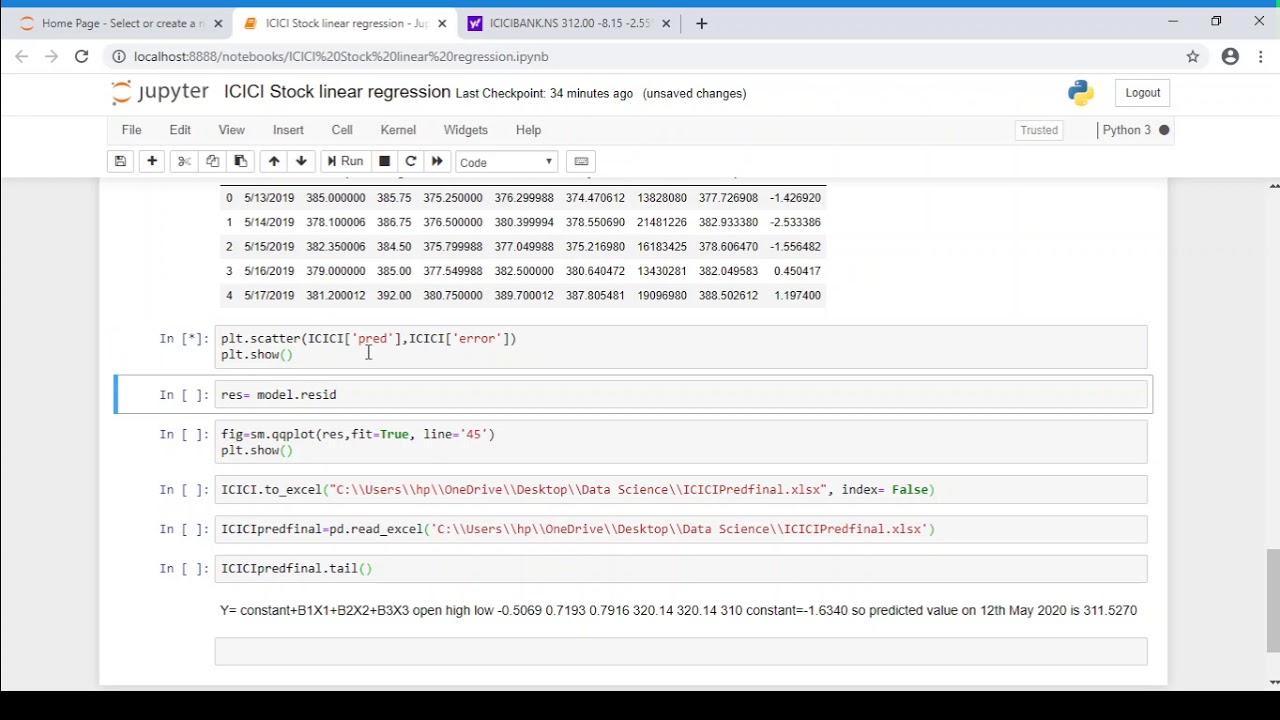Viewport: 1280px width, 720px height.
Task: Click the plt.scatter code cell
Action: pos(680,346)
